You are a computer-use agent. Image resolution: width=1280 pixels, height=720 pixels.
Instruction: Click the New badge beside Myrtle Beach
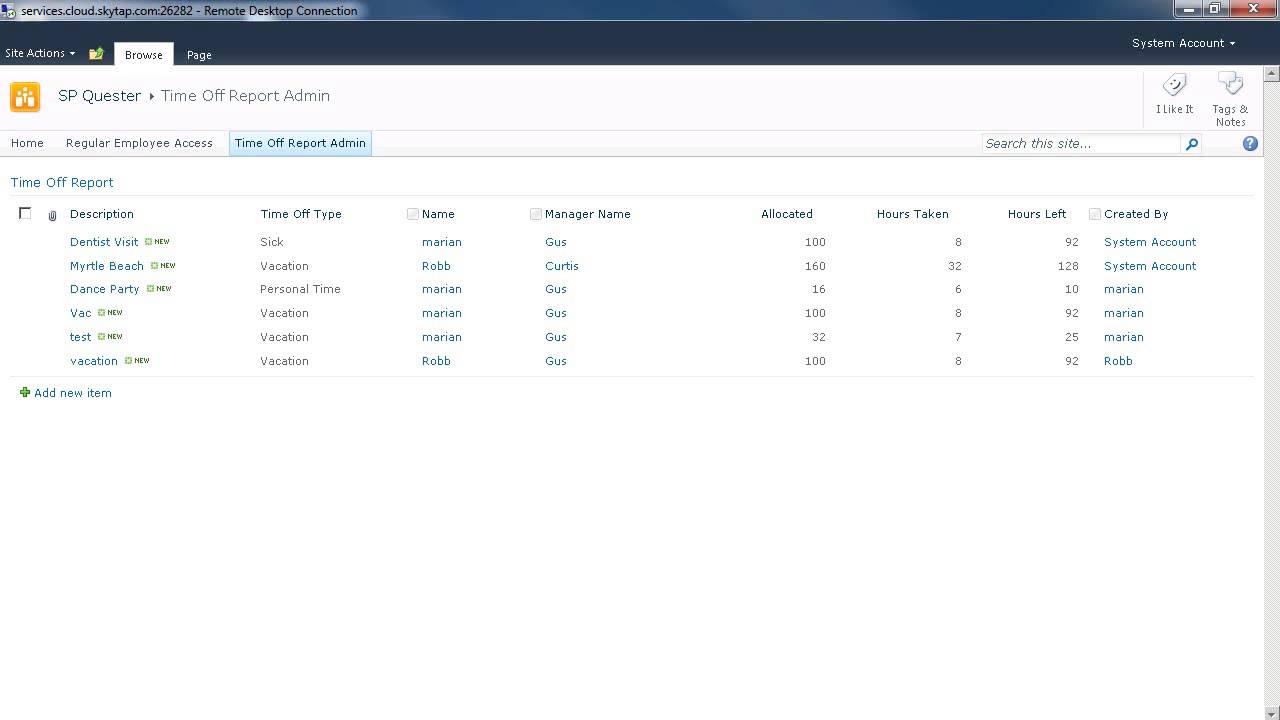tap(163, 266)
